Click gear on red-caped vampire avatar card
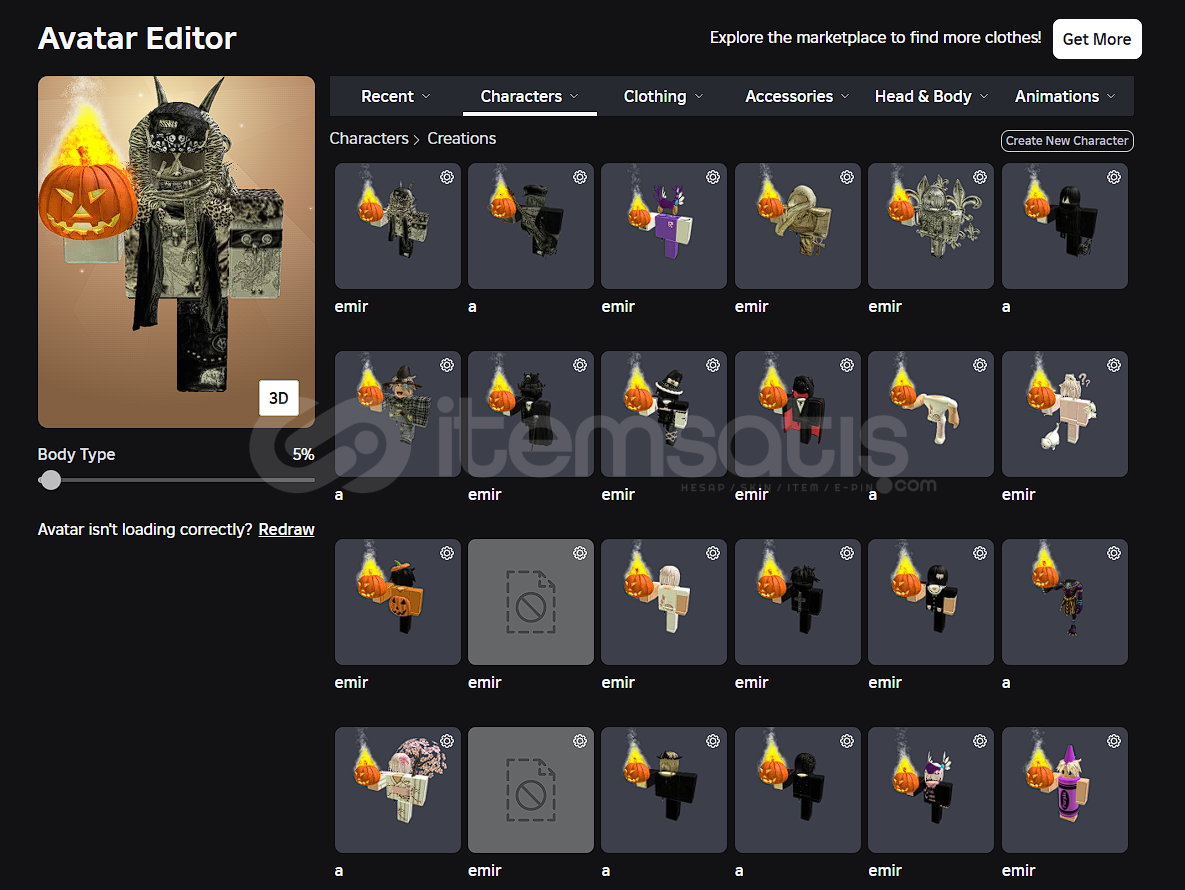The width and height of the screenshot is (1185, 890). tap(846, 366)
